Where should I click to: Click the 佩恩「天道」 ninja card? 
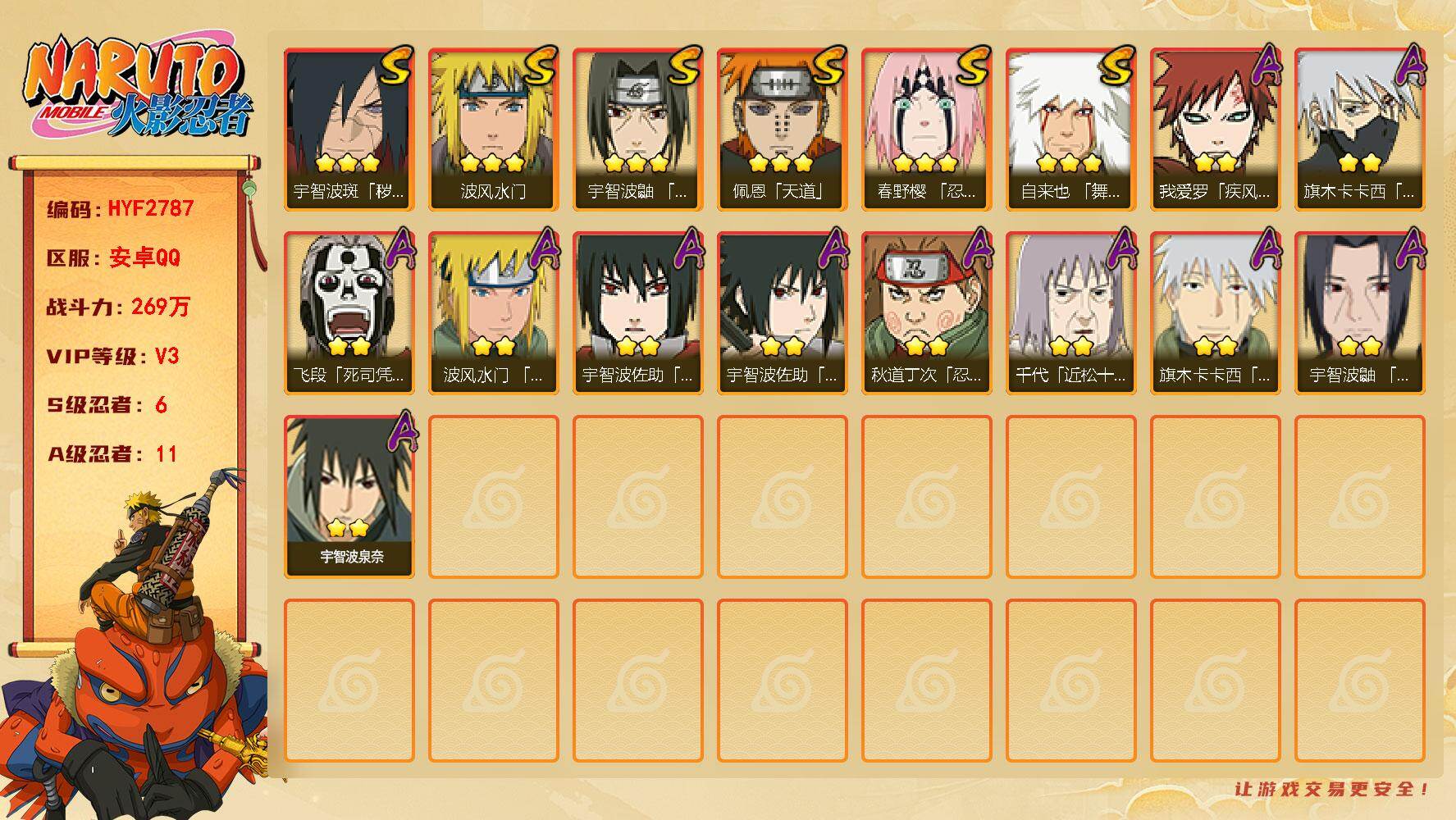point(782,130)
